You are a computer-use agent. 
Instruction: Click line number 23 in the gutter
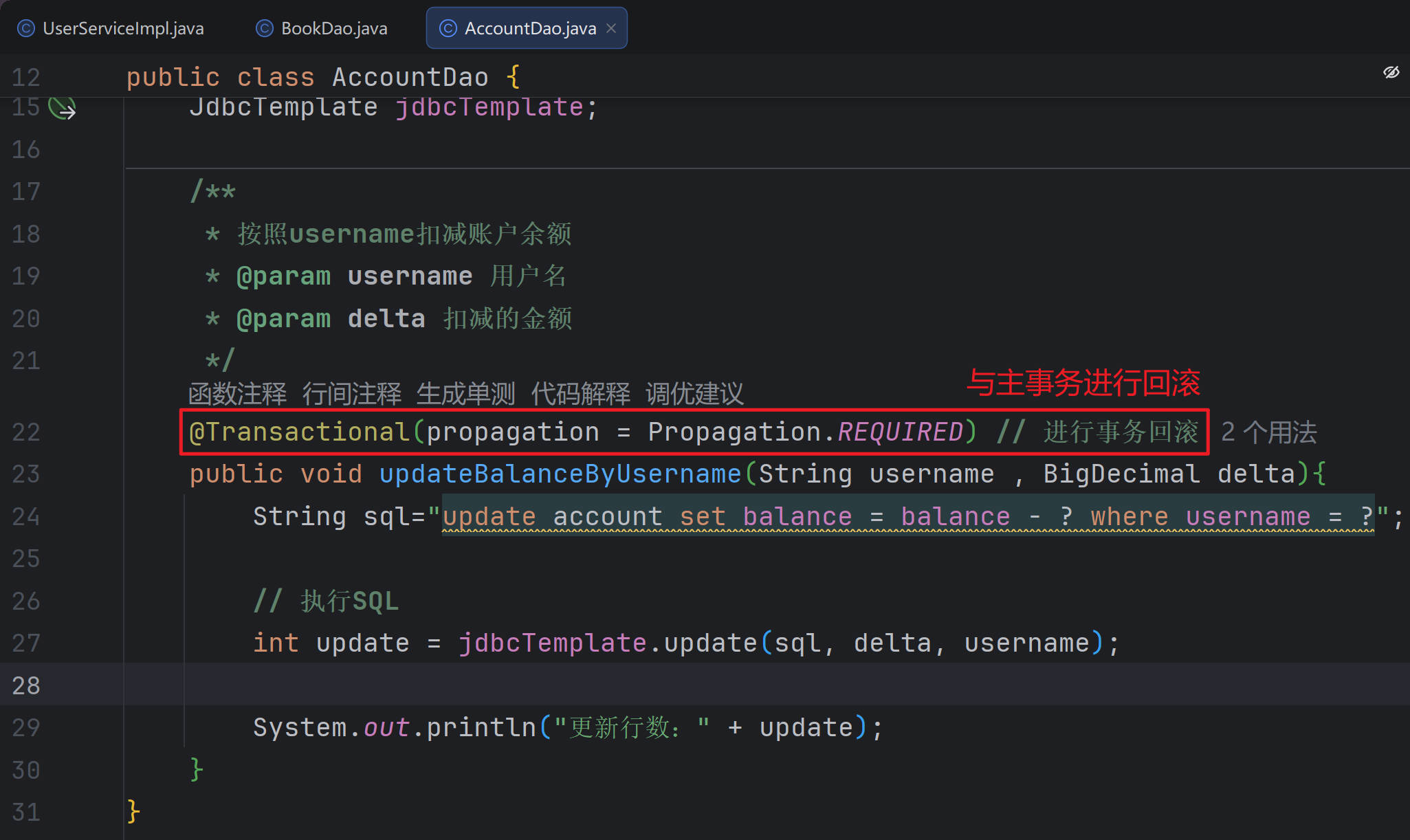[x=26, y=474]
